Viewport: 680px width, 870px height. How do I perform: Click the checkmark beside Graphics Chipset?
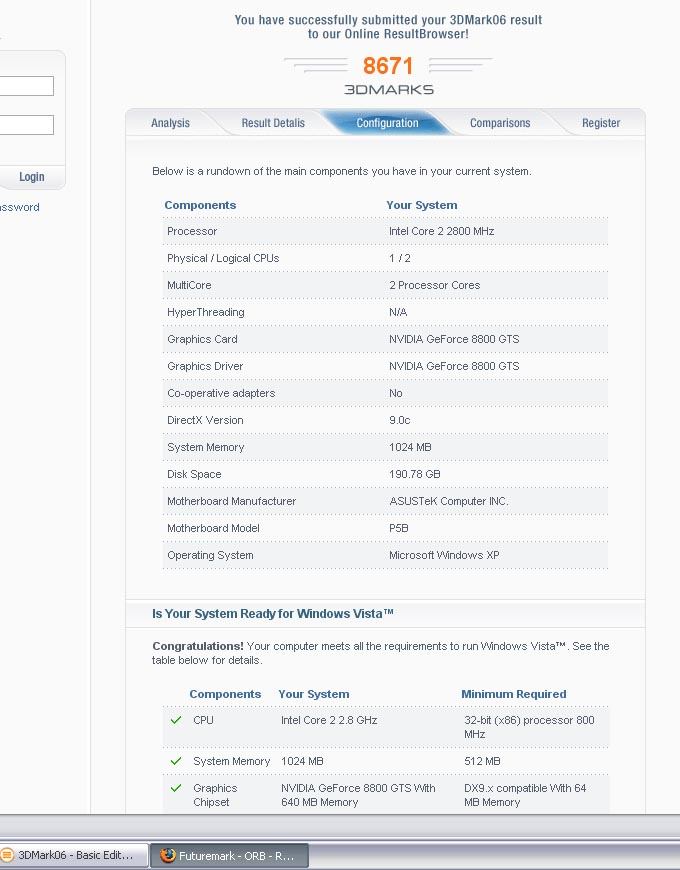pyautogui.click(x=176, y=788)
